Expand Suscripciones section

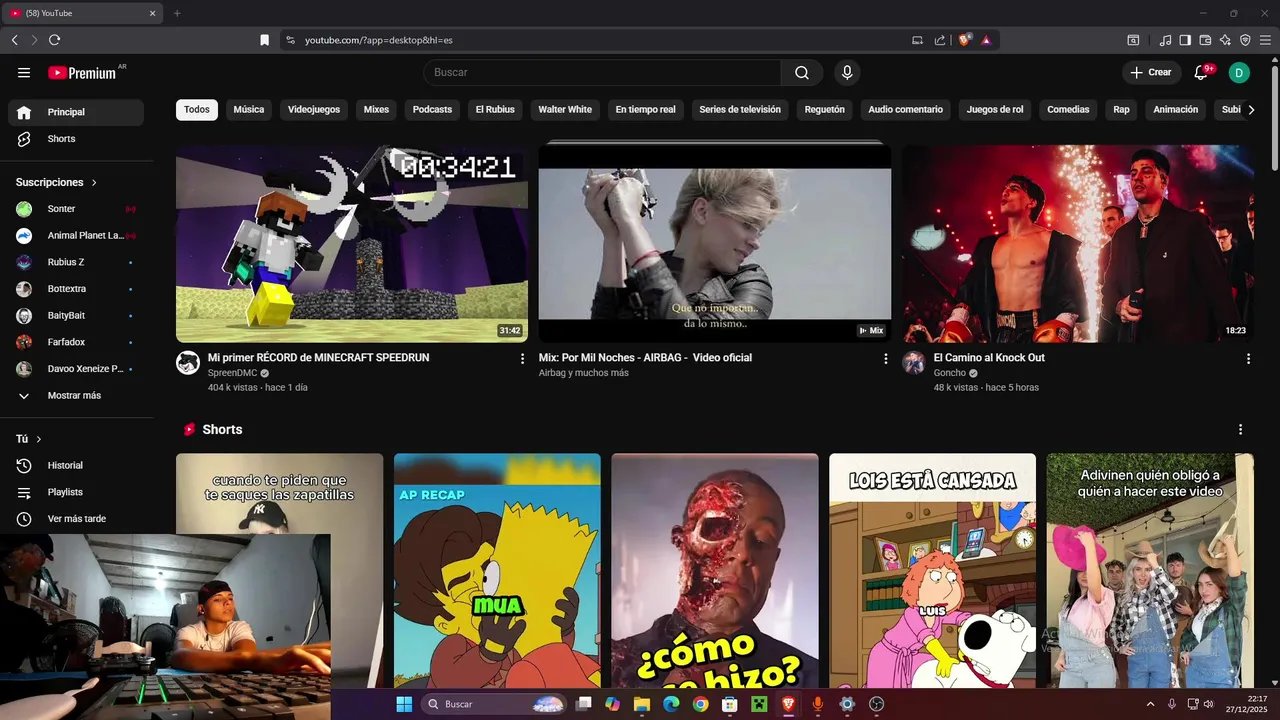57,182
